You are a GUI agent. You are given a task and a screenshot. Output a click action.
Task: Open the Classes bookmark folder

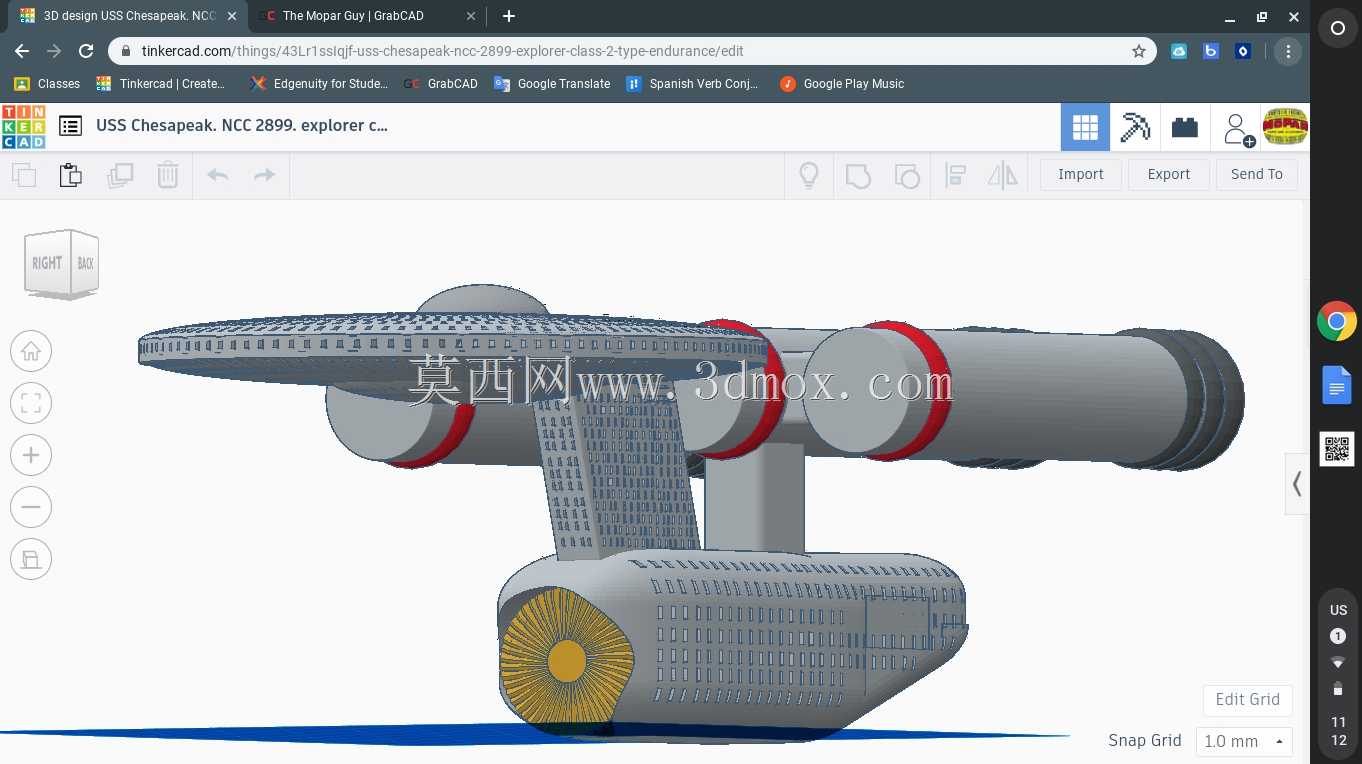[x=47, y=84]
